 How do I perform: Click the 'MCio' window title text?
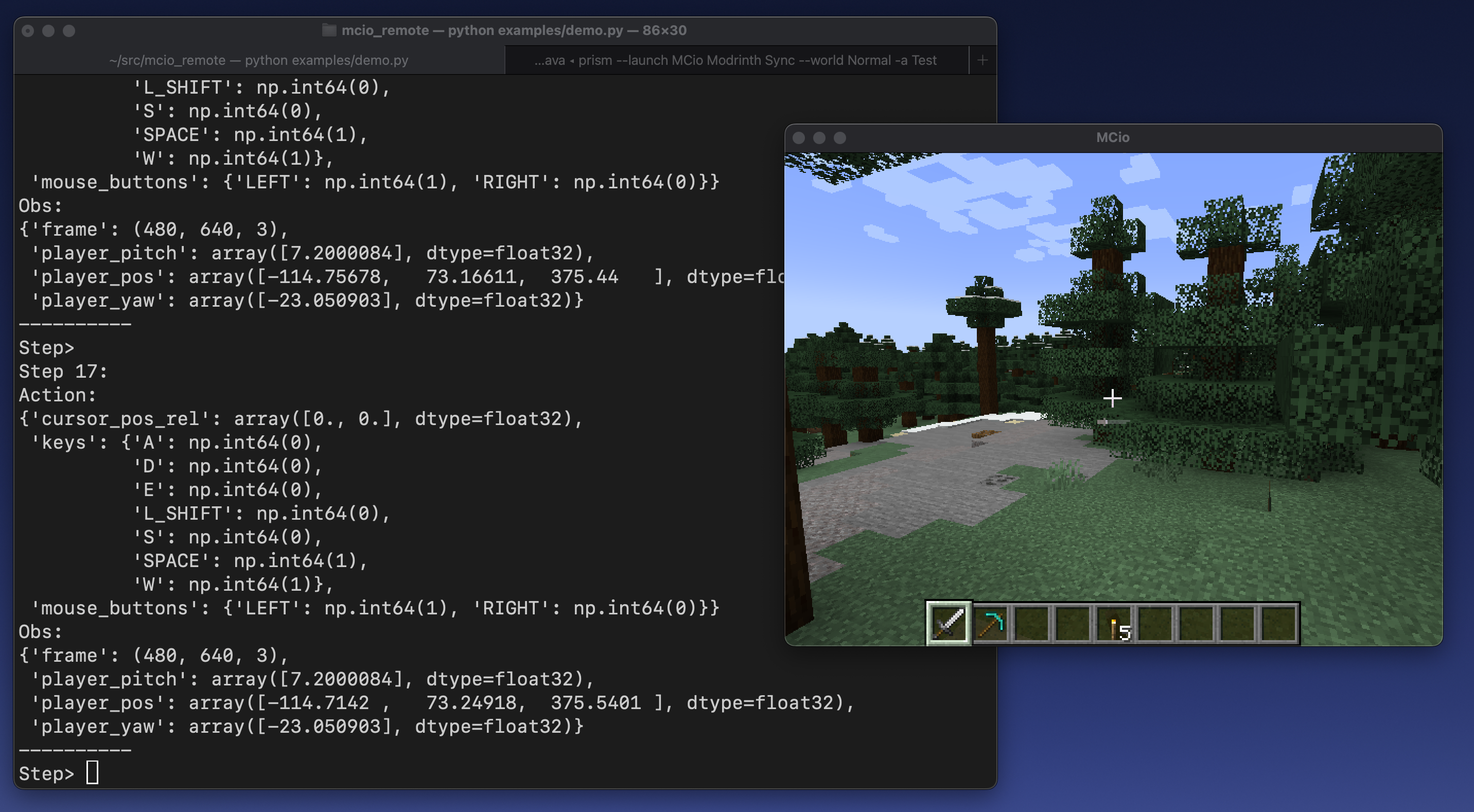pos(1112,137)
